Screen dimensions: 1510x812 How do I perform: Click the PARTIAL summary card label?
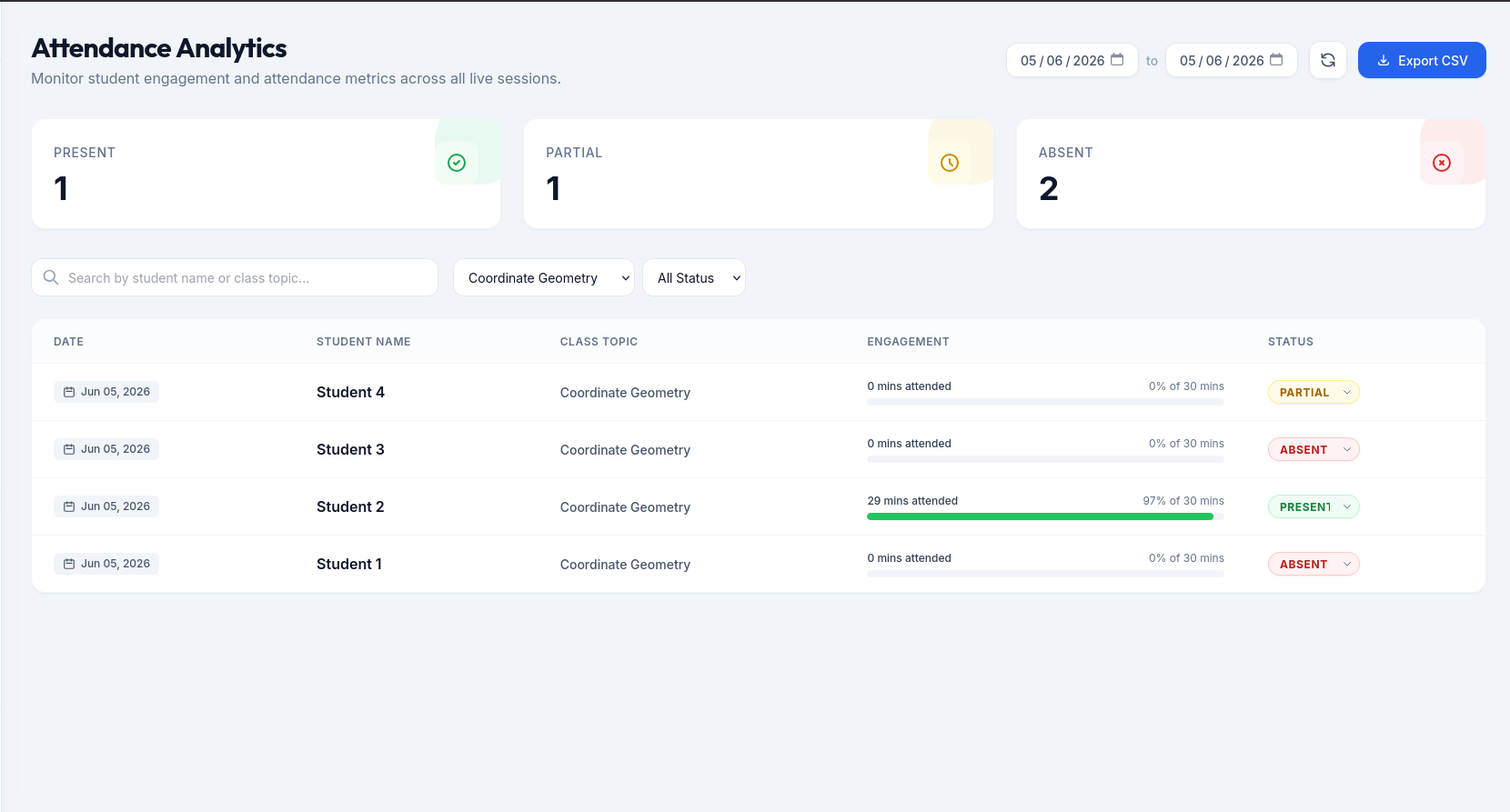[574, 153]
